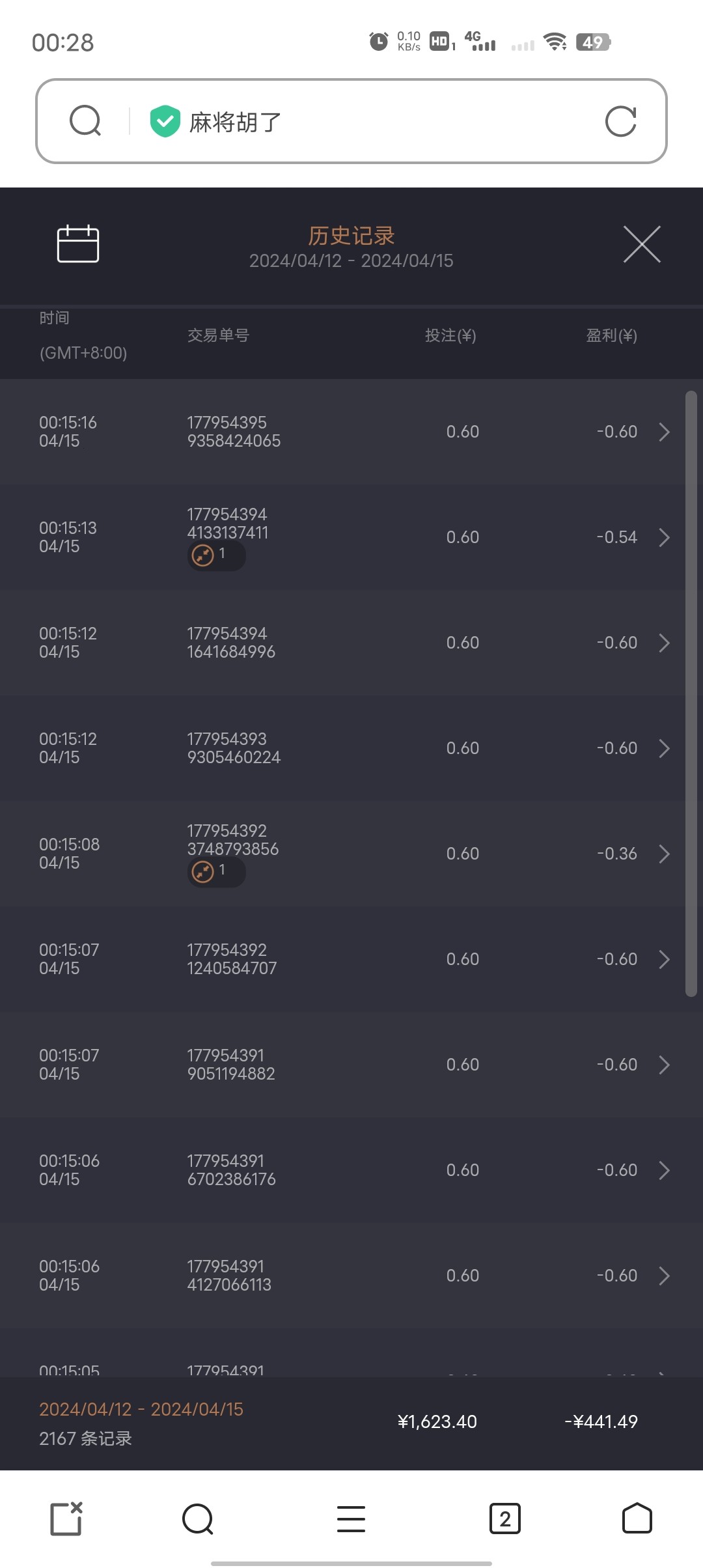Open the browser hamburger menu
This screenshot has height=1568, width=703.
click(x=351, y=1519)
